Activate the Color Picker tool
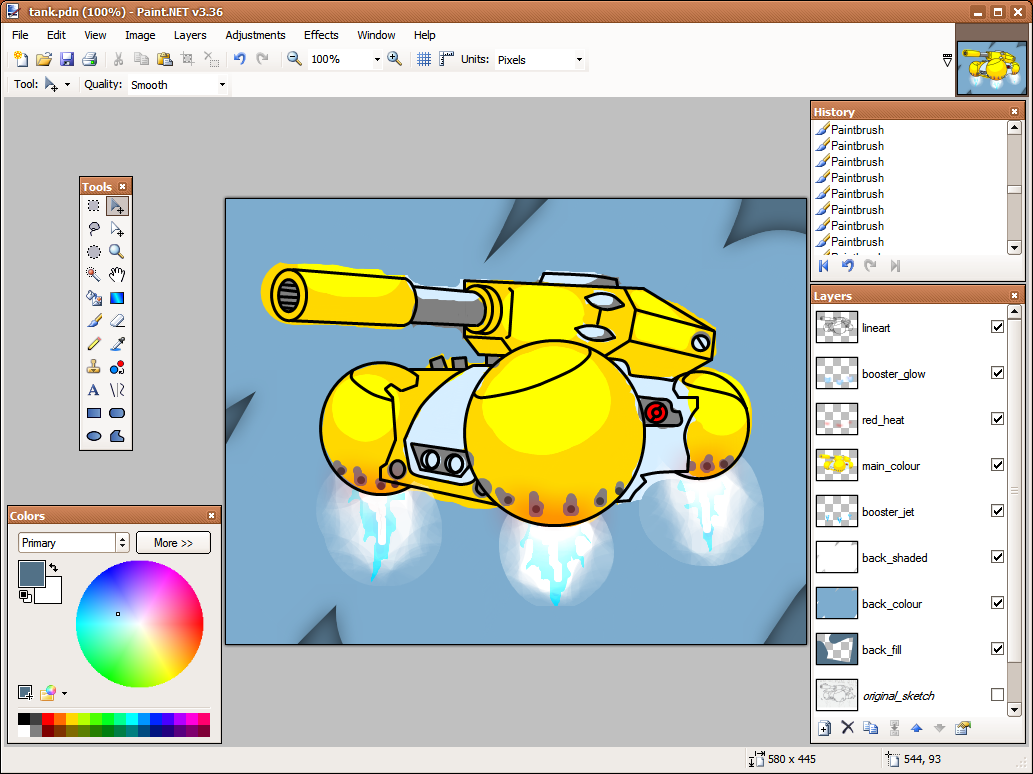This screenshot has width=1033, height=774. tap(117, 343)
